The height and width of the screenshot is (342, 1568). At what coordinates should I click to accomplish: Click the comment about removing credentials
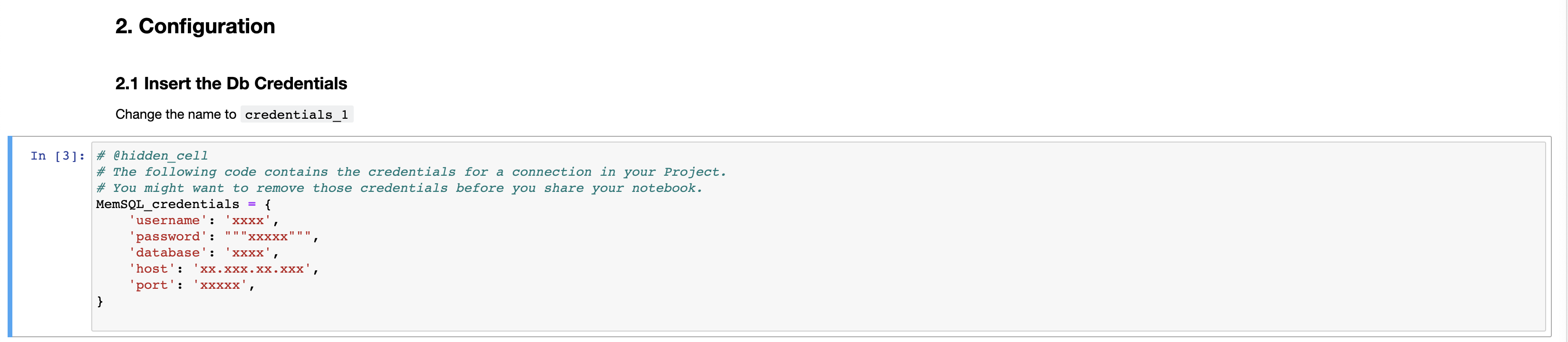[x=399, y=188]
